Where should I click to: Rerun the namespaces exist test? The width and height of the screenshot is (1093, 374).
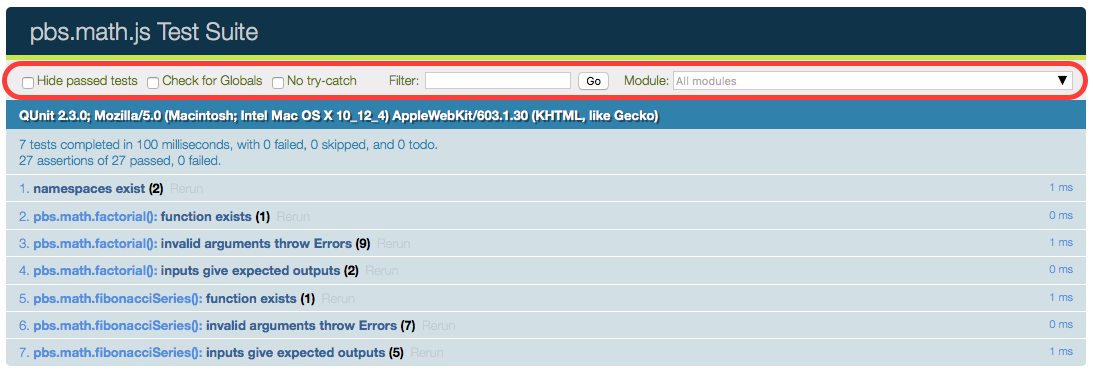click(x=187, y=189)
